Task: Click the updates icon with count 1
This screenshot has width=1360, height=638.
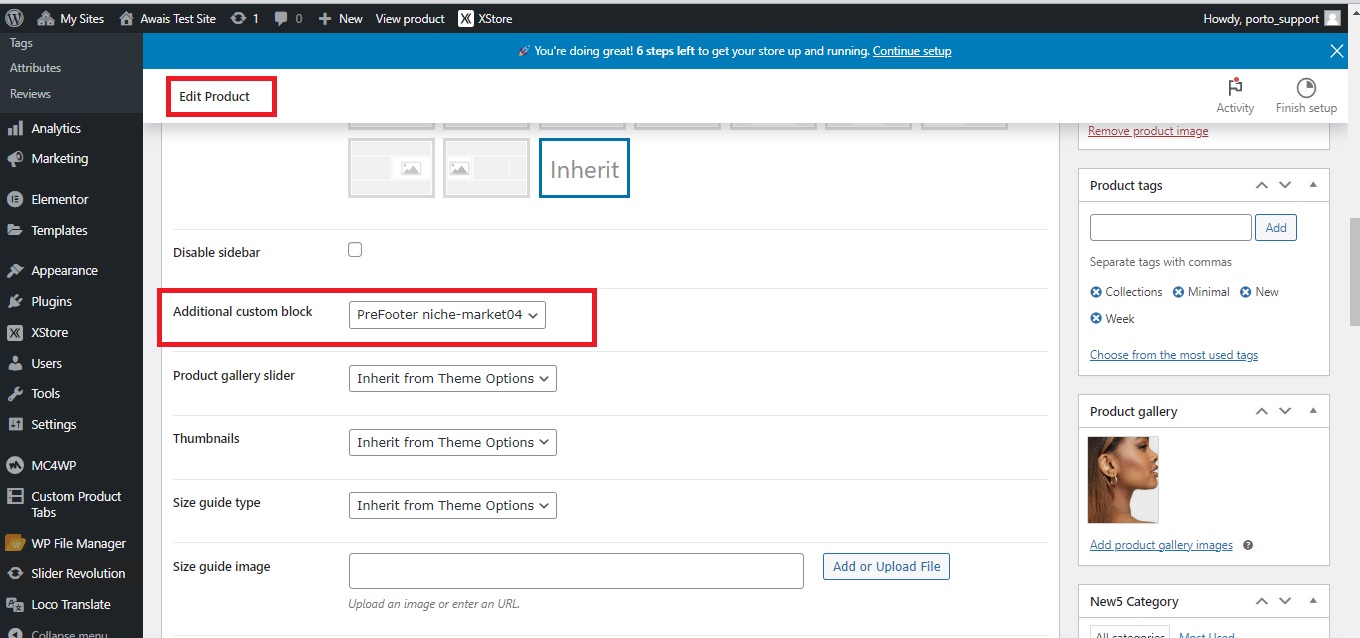Action: pyautogui.click(x=244, y=18)
